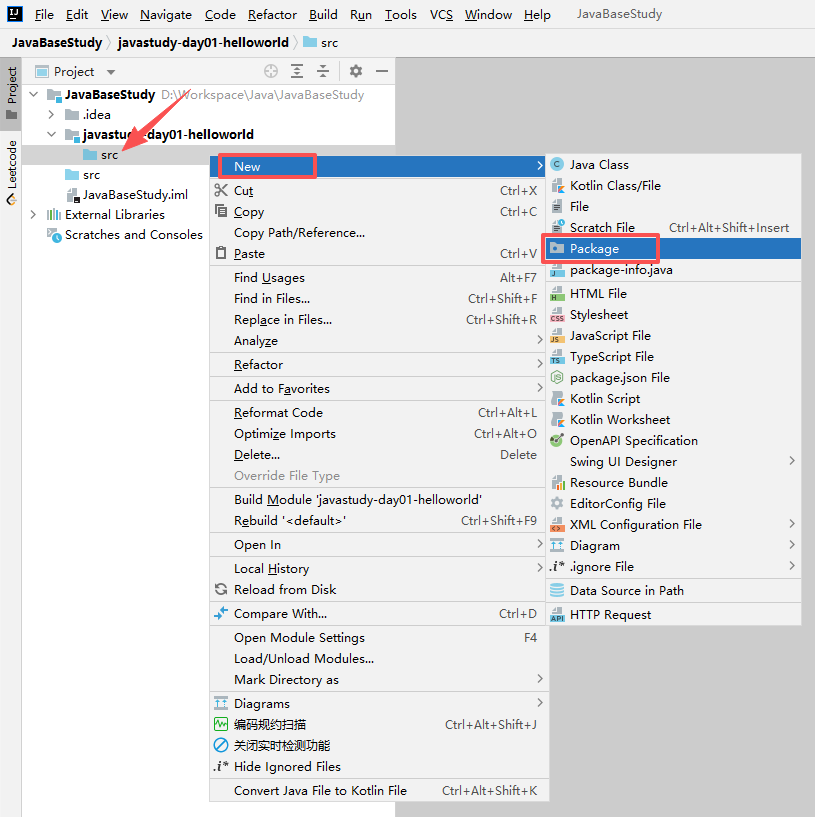The image size is (815, 817).
Task: Click JavaBaseStudy in the breadcrumb bar
Action: (55, 43)
